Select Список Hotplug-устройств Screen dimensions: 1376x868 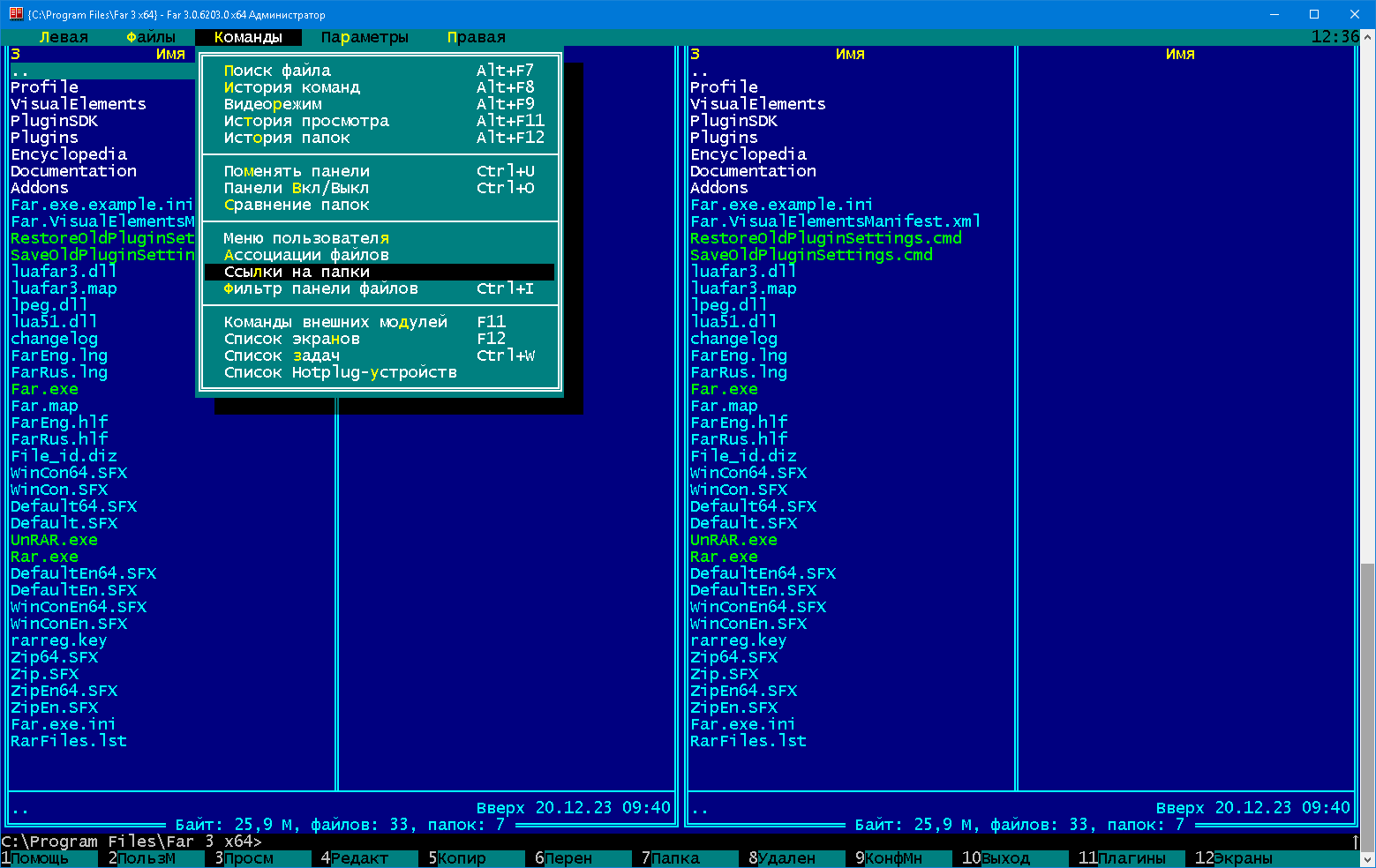[380, 372]
